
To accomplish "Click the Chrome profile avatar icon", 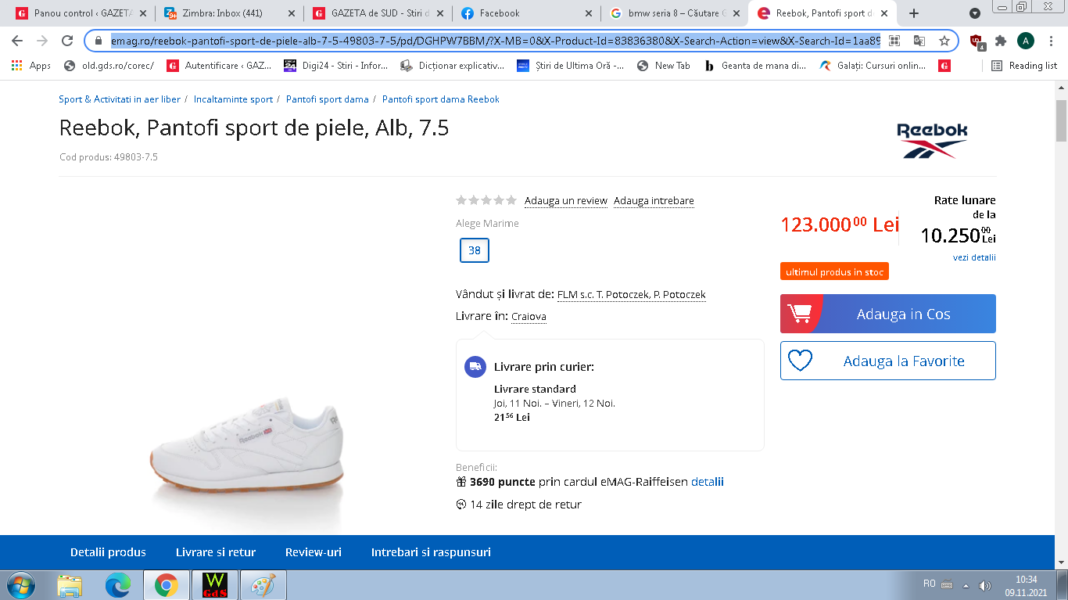I will (x=1024, y=43).
